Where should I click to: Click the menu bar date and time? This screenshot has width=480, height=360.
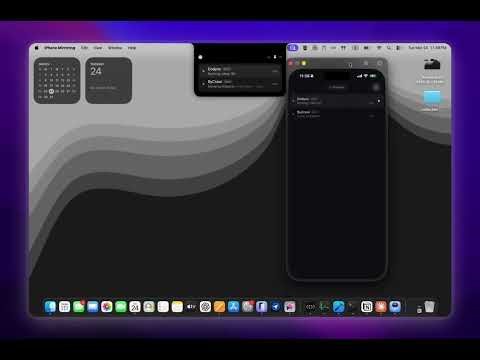(427, 48)
